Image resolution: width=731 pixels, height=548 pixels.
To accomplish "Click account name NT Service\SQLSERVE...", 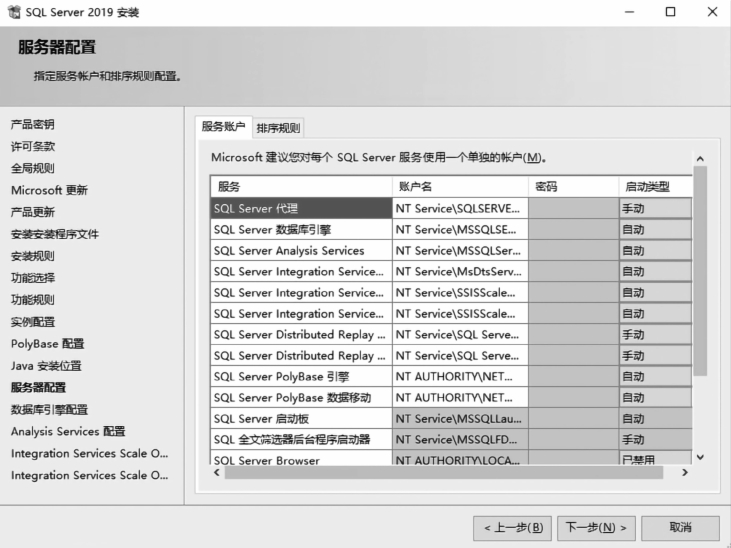I will coord(460,208).
